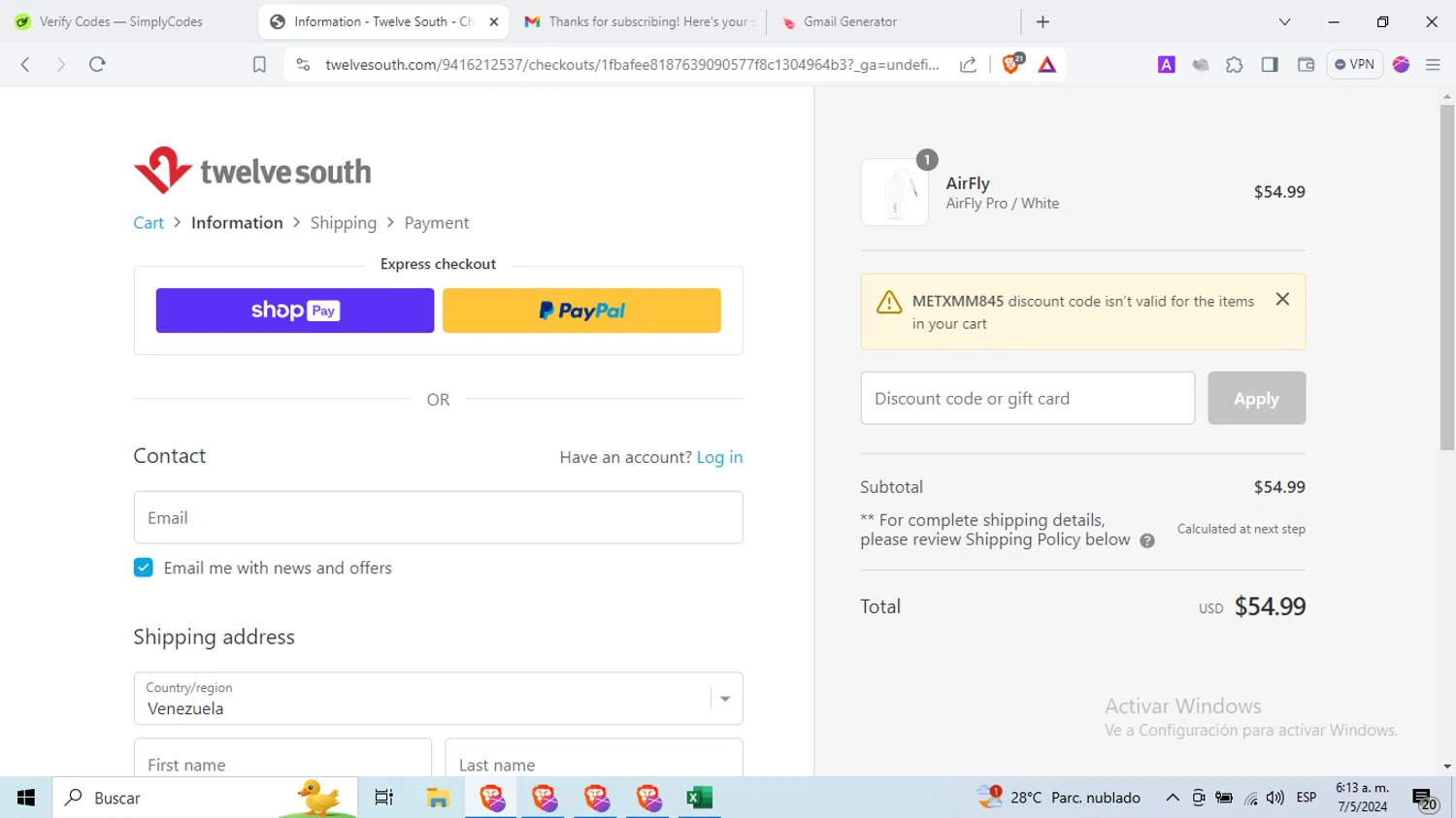Open the notification center icon
Viewport: 1456px width, 818px height.
(1425, 799)
